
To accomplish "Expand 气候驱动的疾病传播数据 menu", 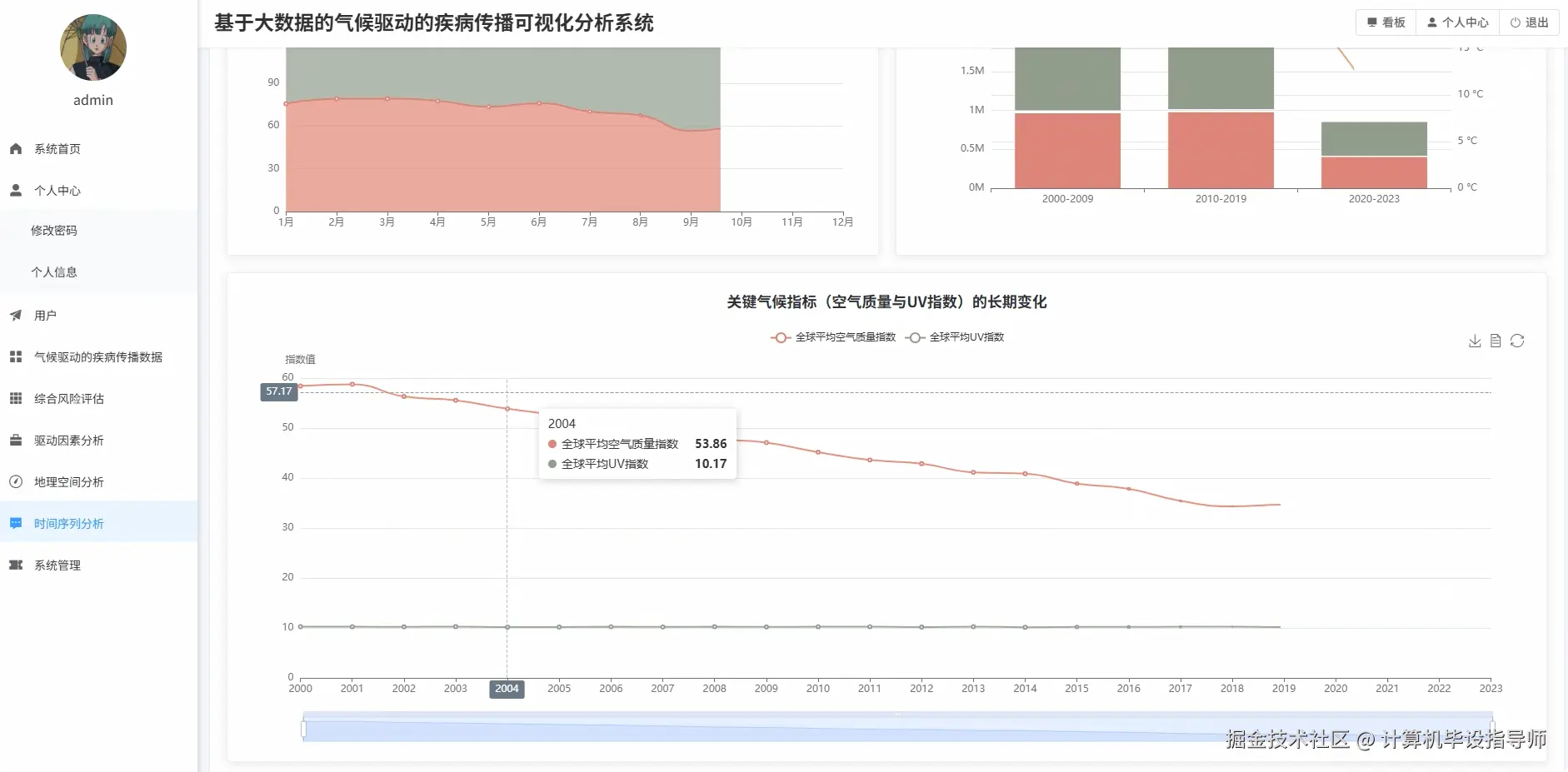I will coord(99,357).
